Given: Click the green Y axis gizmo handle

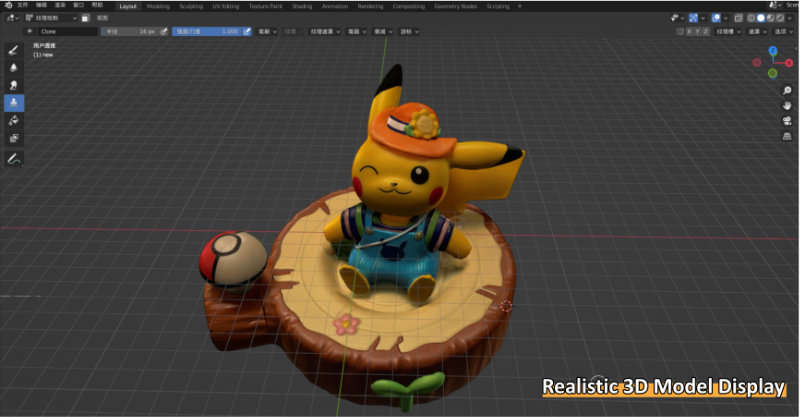Looking at the screenshot, I should (x=772, y=73).
